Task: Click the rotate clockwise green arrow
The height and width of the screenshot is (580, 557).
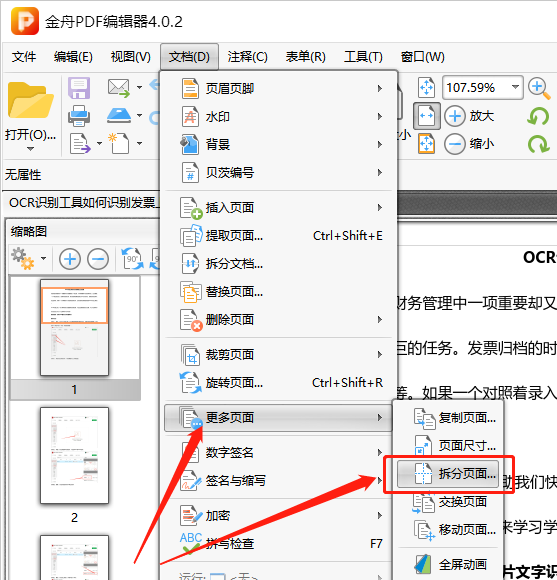Action: pyautogui.click(x=538, y=144)
